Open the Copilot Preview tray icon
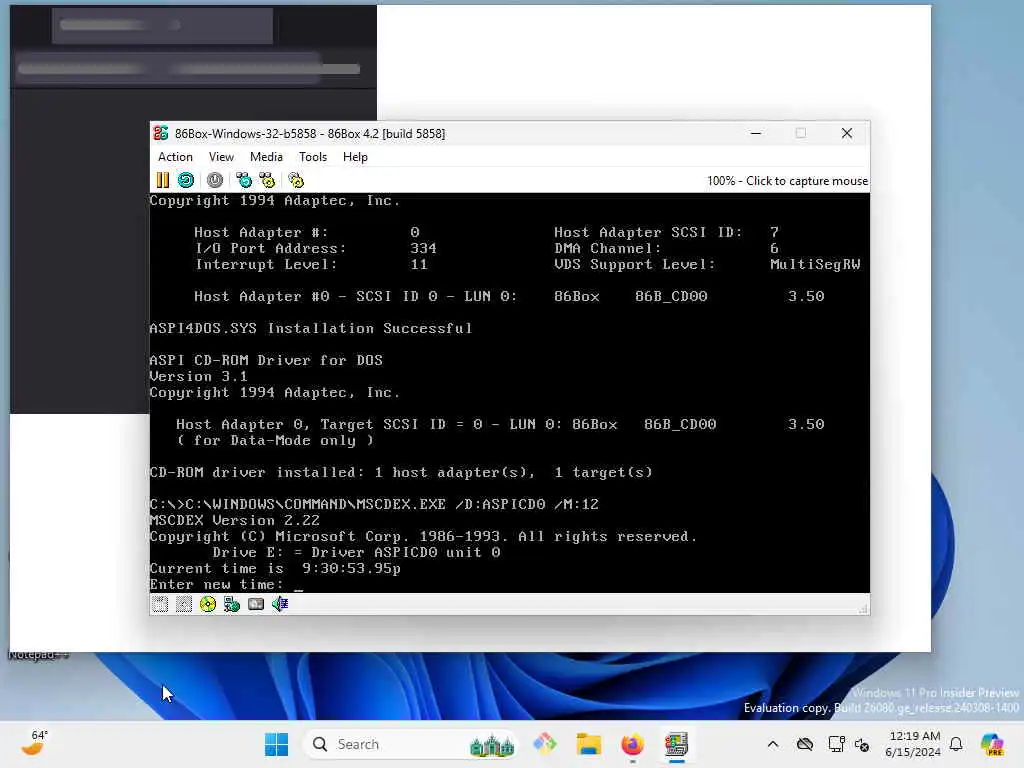 pos(992,744)
